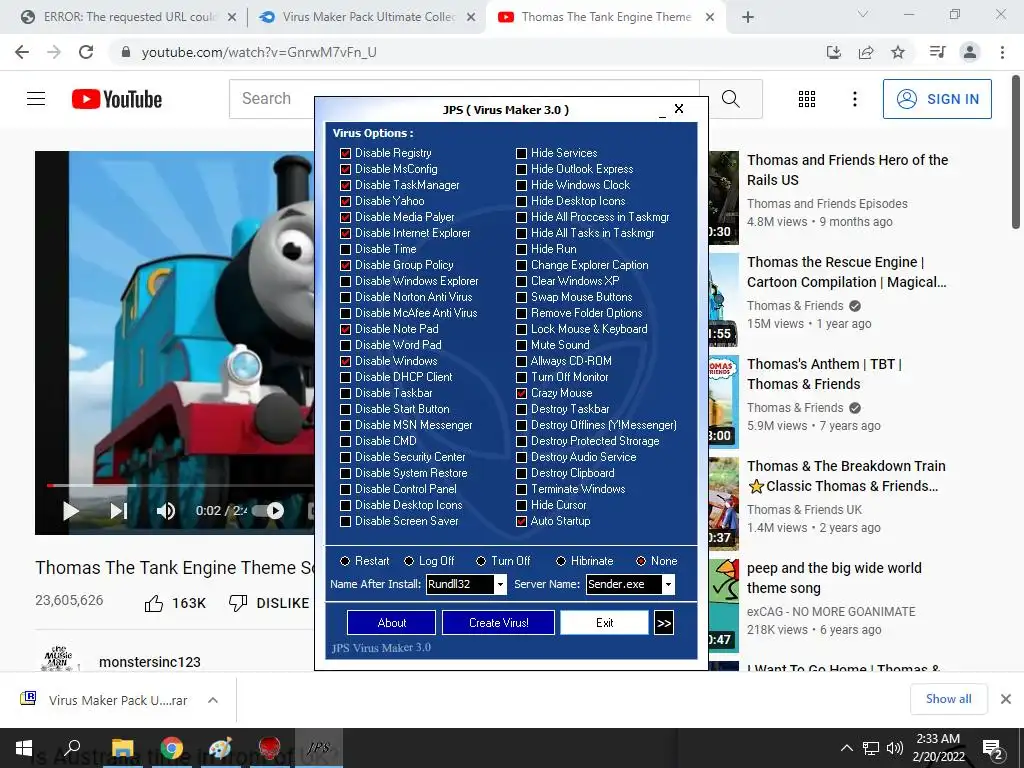The image size is (1024, 768).
Task: Open the Chrome tab search chevron
Action: [863, 14]
